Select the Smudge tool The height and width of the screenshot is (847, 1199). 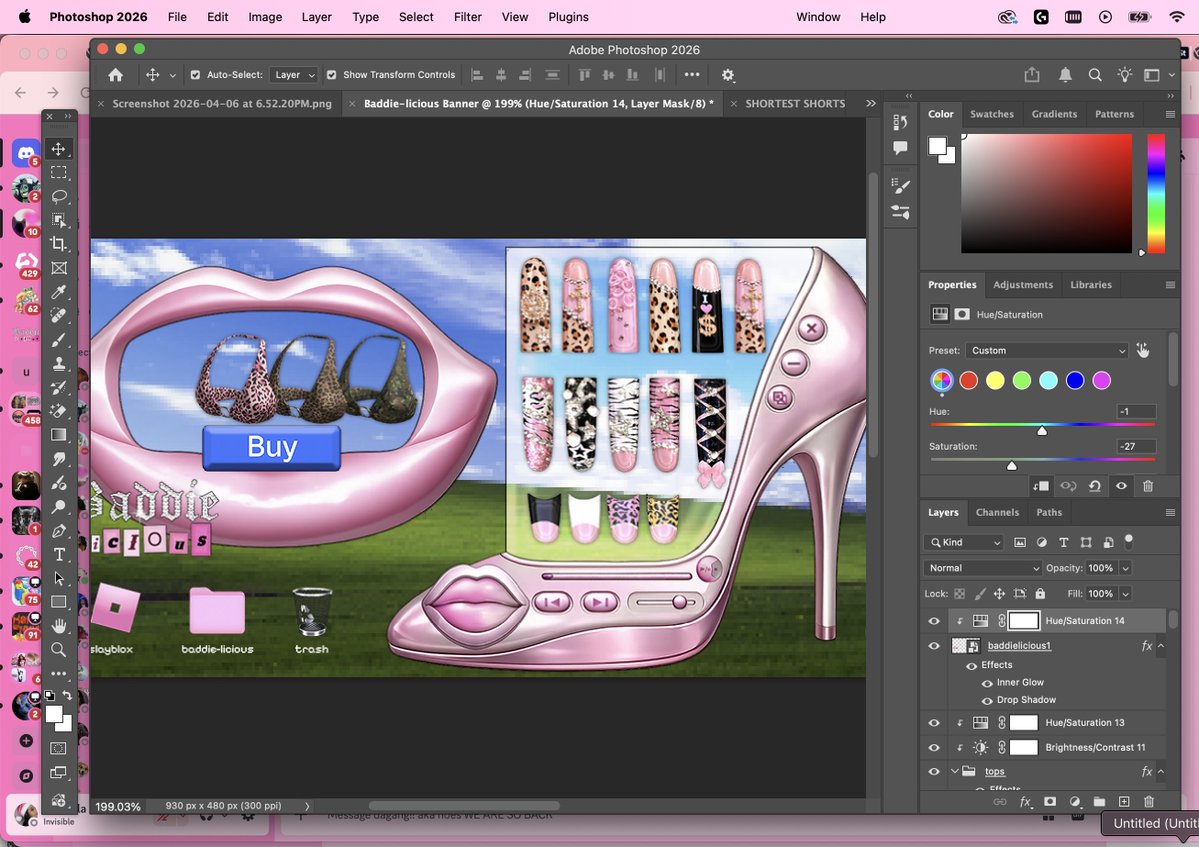pyautogui.click(x=58, y=459)
